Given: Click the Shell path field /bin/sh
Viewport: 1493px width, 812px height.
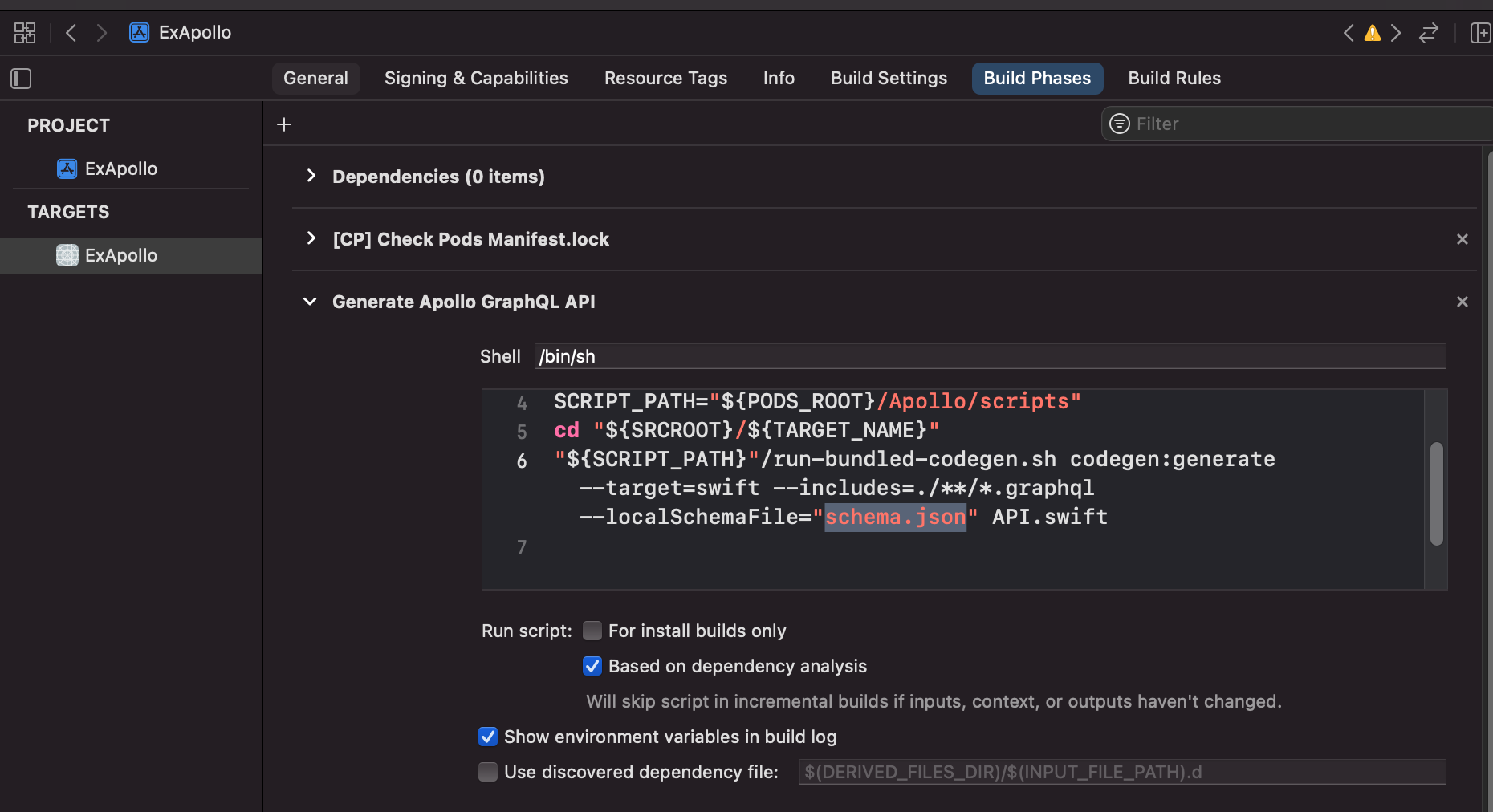Looking at the screenshot, I should pos(991,356).
